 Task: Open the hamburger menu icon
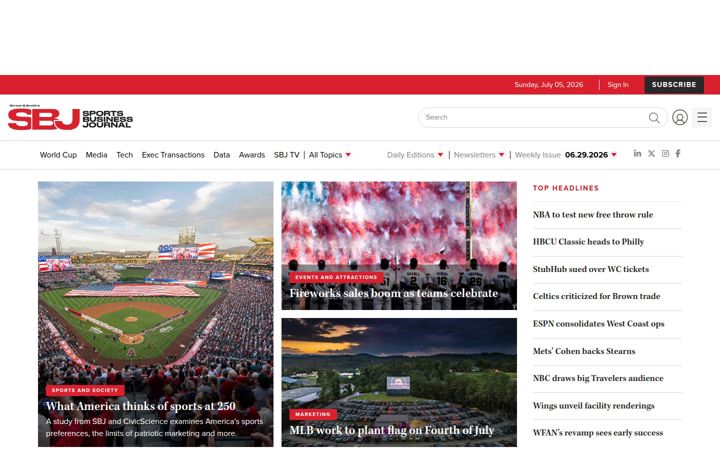point(702,117)
